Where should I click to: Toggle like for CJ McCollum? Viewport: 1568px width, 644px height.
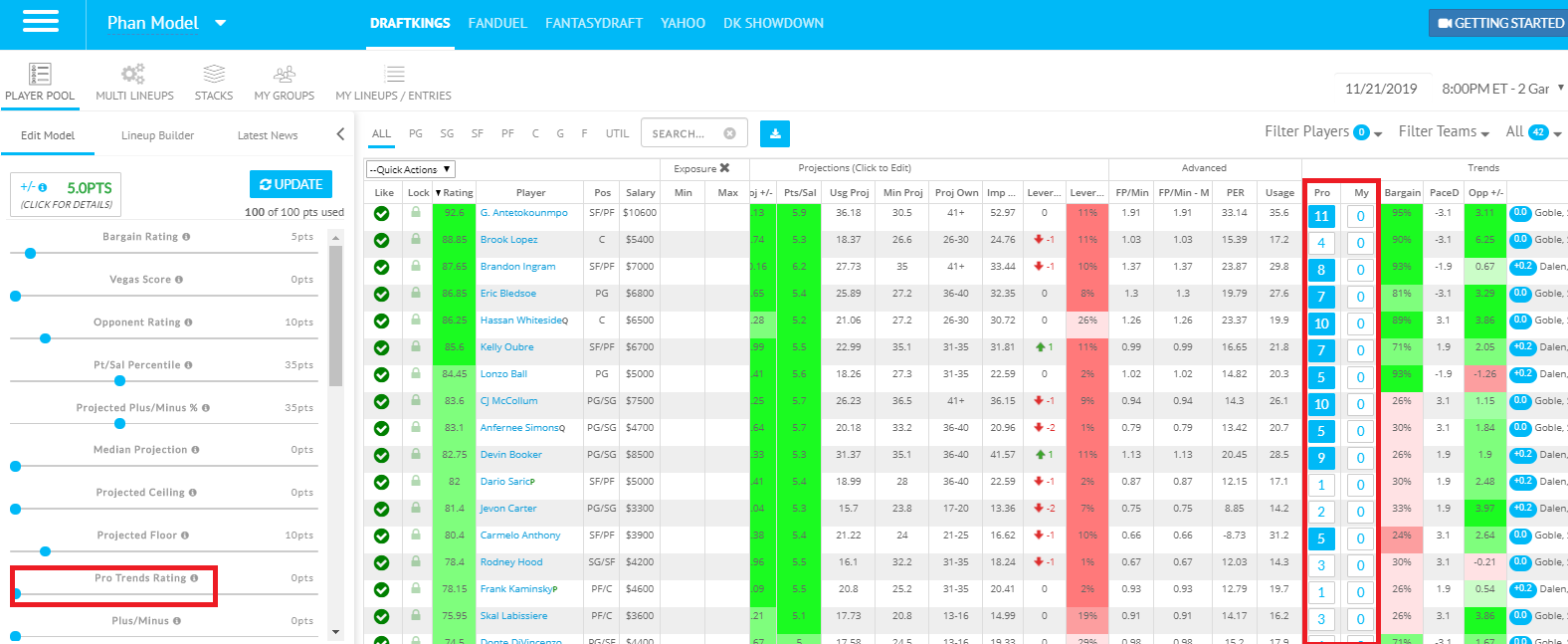(x=381, y=401)
